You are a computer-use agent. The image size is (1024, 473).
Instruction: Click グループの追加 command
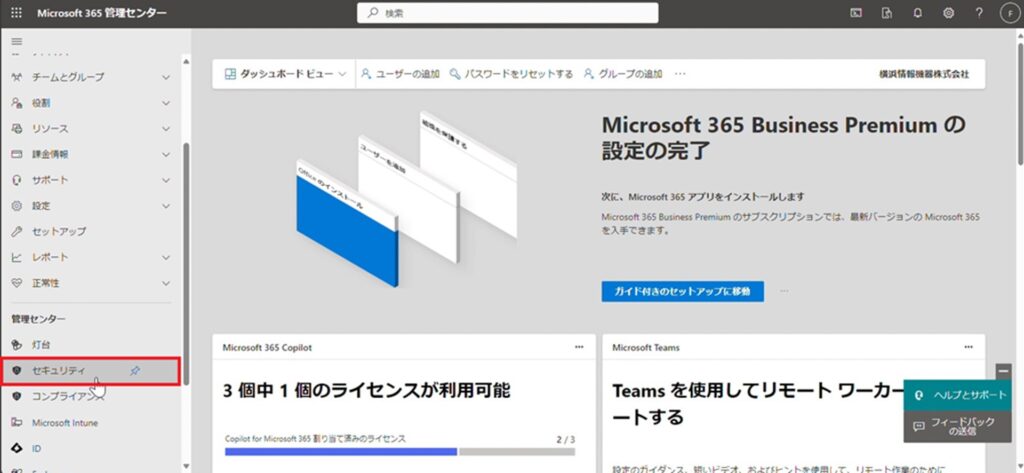coord(623,74)
